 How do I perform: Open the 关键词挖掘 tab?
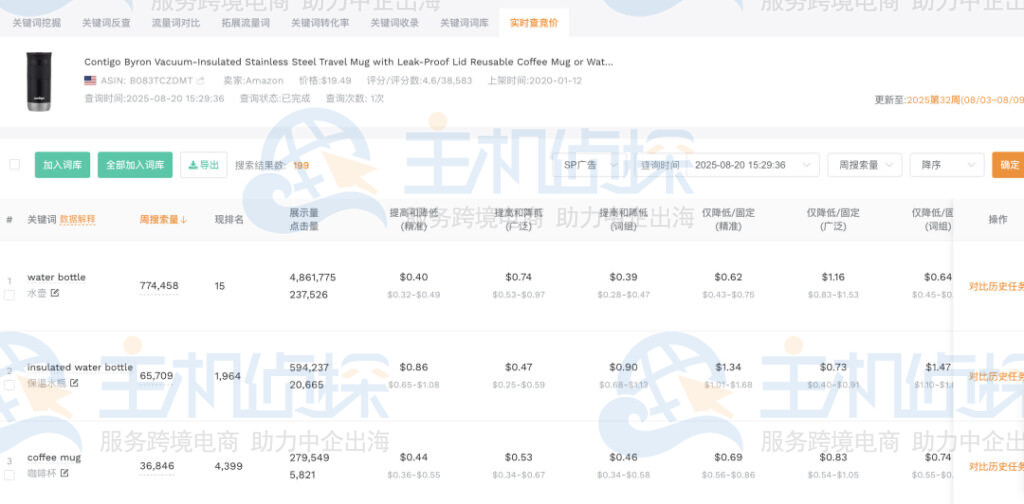pos(37,23)
